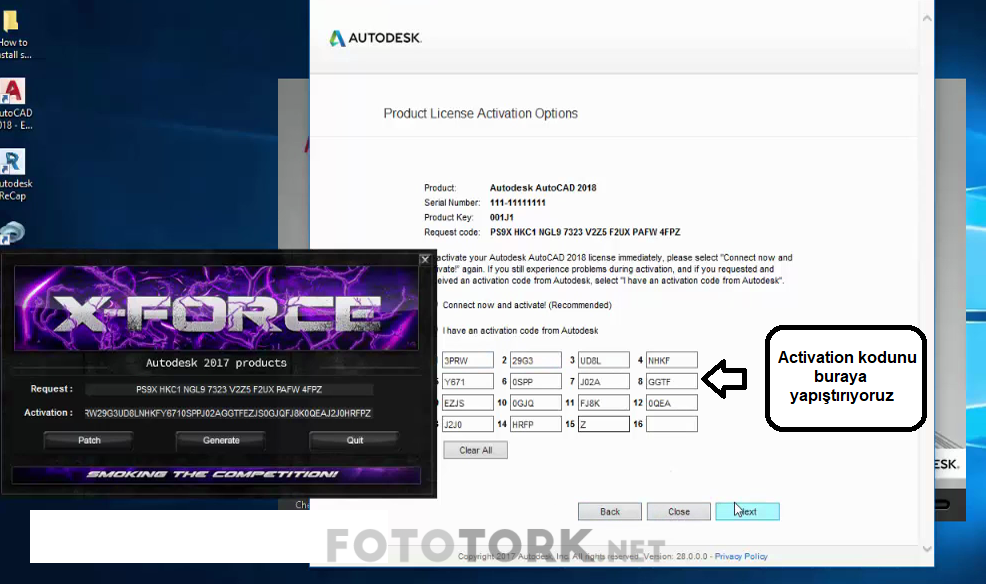
Task: Click the serial number 111-11111111
Action: 518,202
